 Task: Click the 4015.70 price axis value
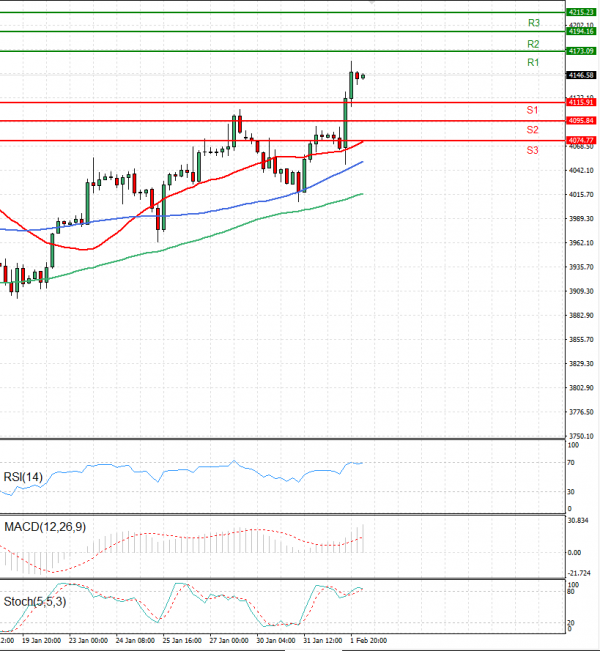point(581,194)
